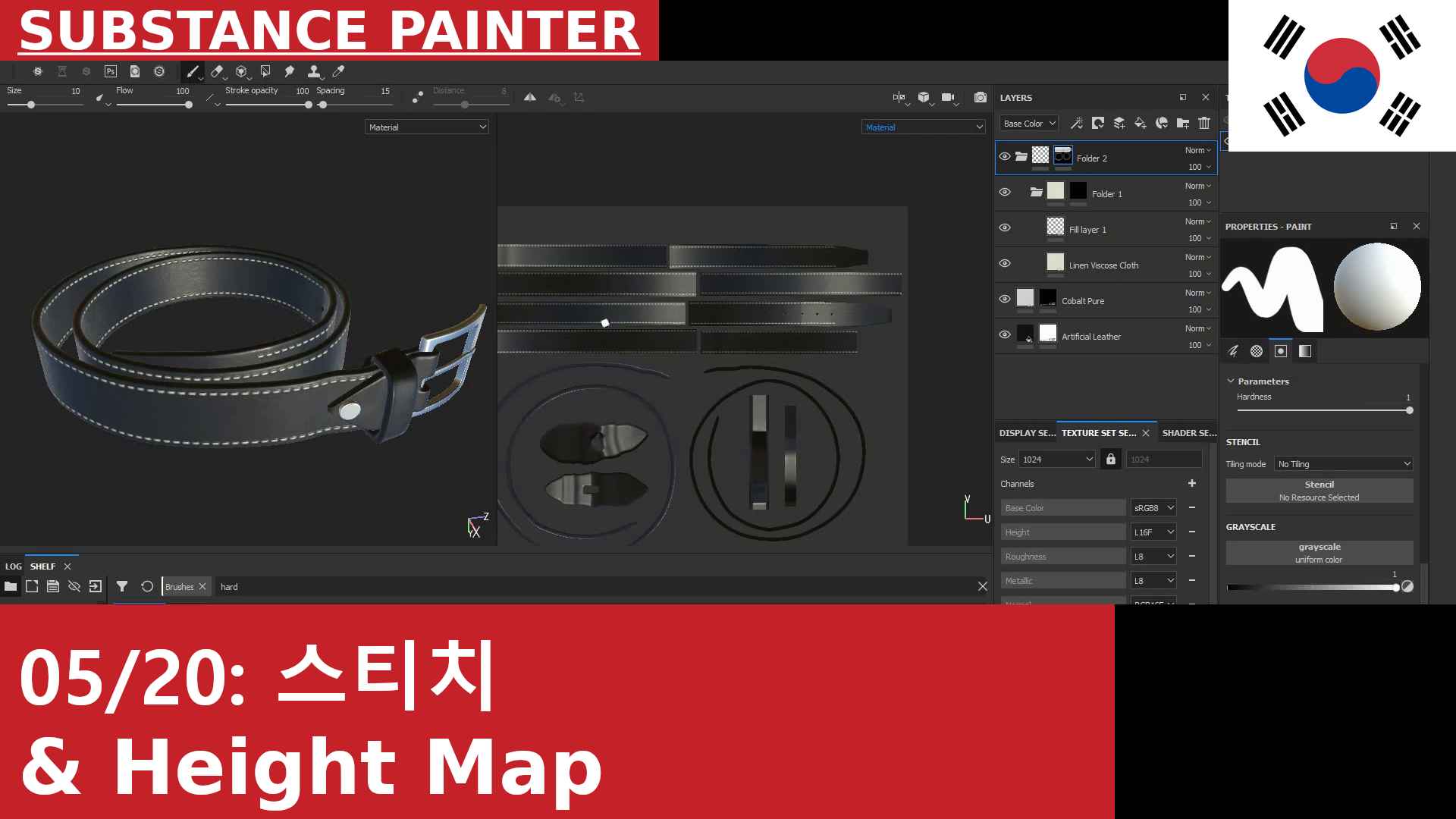Image resolution: width=1456 pixels, height=819 pixels.
Task: Hide the Cobalt Pure layer
Action: [1005, 300]
